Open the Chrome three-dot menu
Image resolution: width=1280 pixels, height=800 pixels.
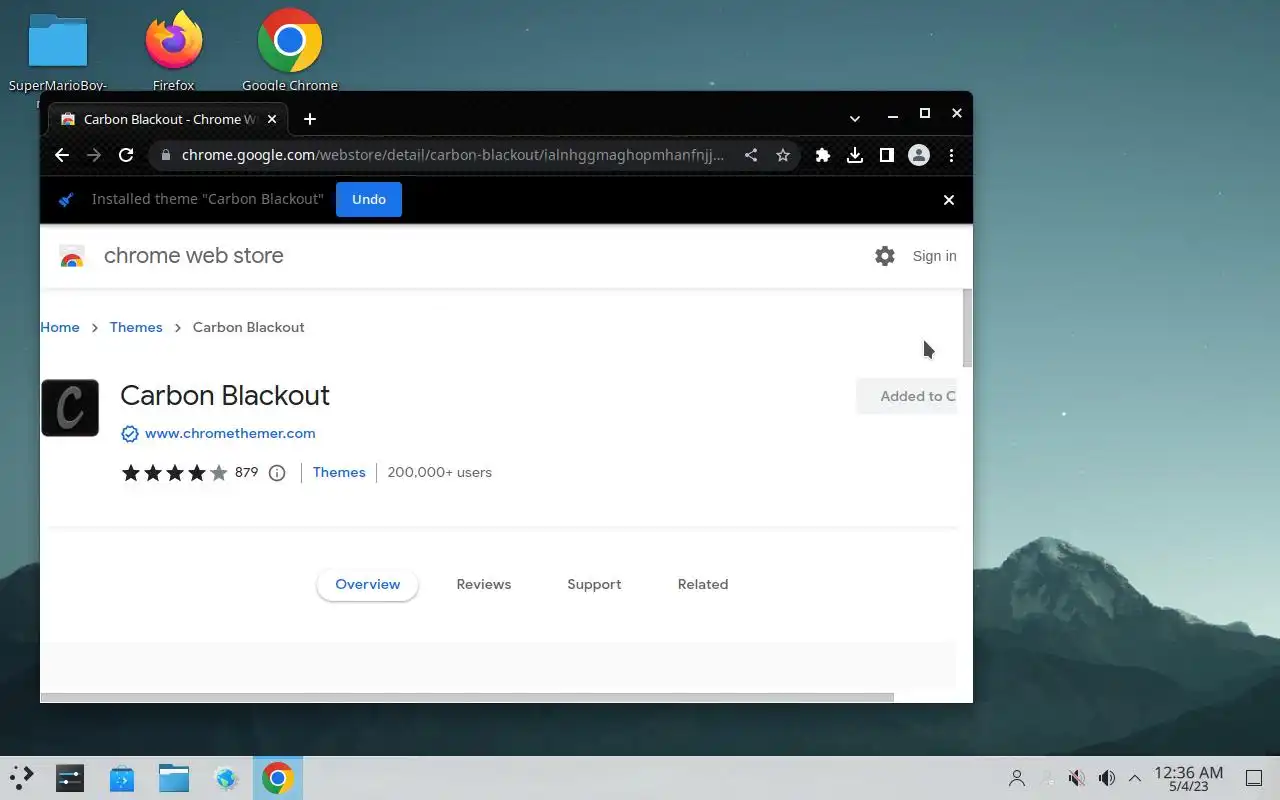point(951,155)
